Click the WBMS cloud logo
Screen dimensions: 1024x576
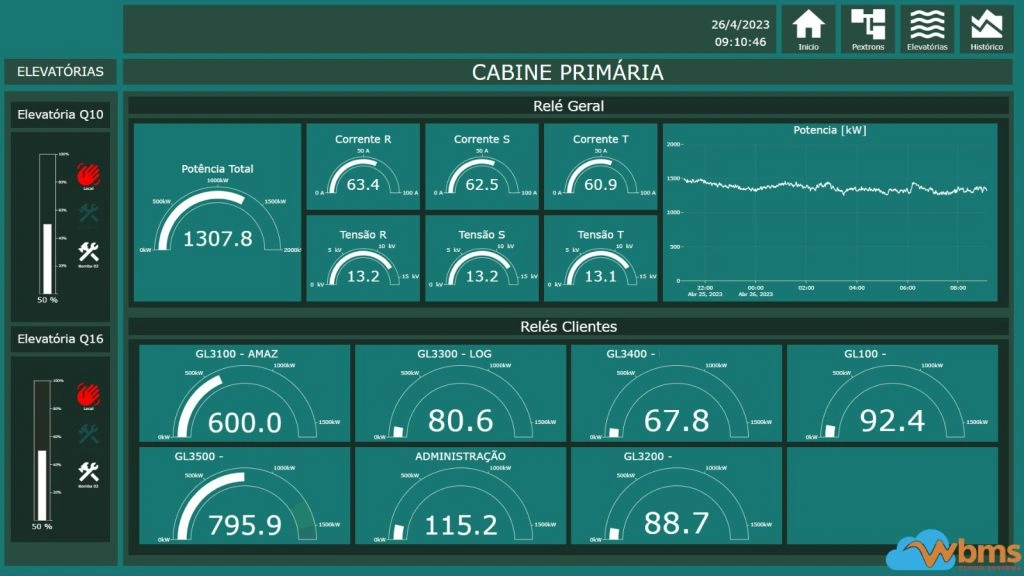(954, 552)
